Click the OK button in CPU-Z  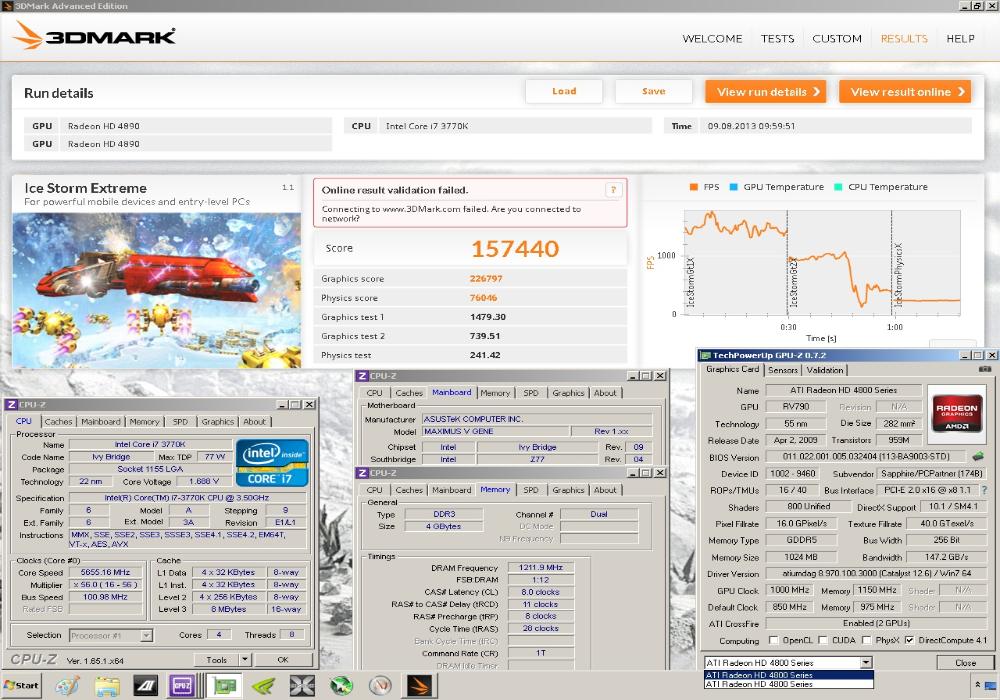283,660
